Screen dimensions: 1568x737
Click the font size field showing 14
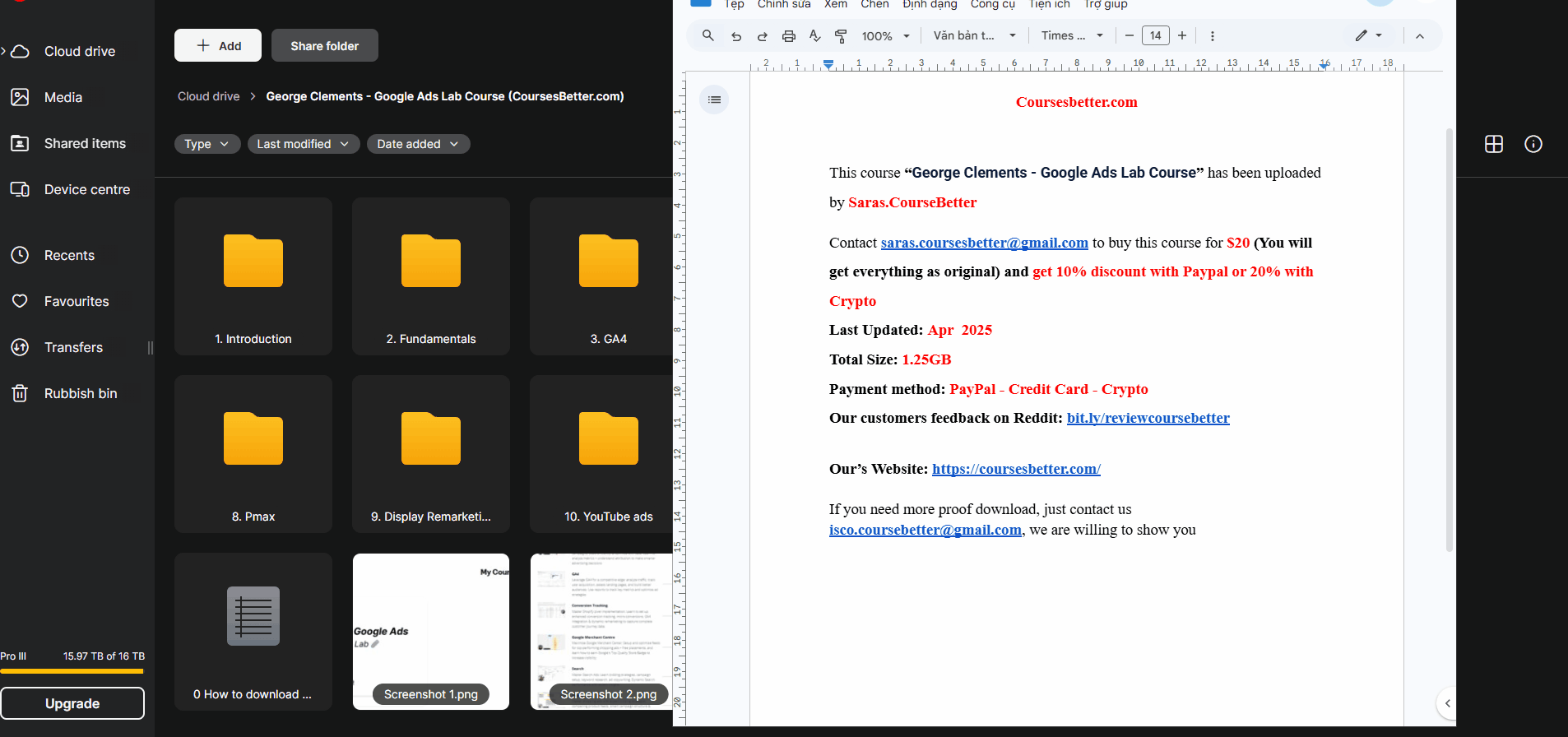point(1156,35)
